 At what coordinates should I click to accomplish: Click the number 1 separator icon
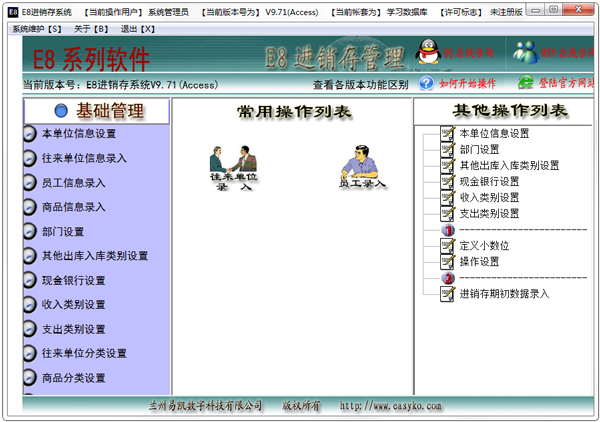point(448,230)
